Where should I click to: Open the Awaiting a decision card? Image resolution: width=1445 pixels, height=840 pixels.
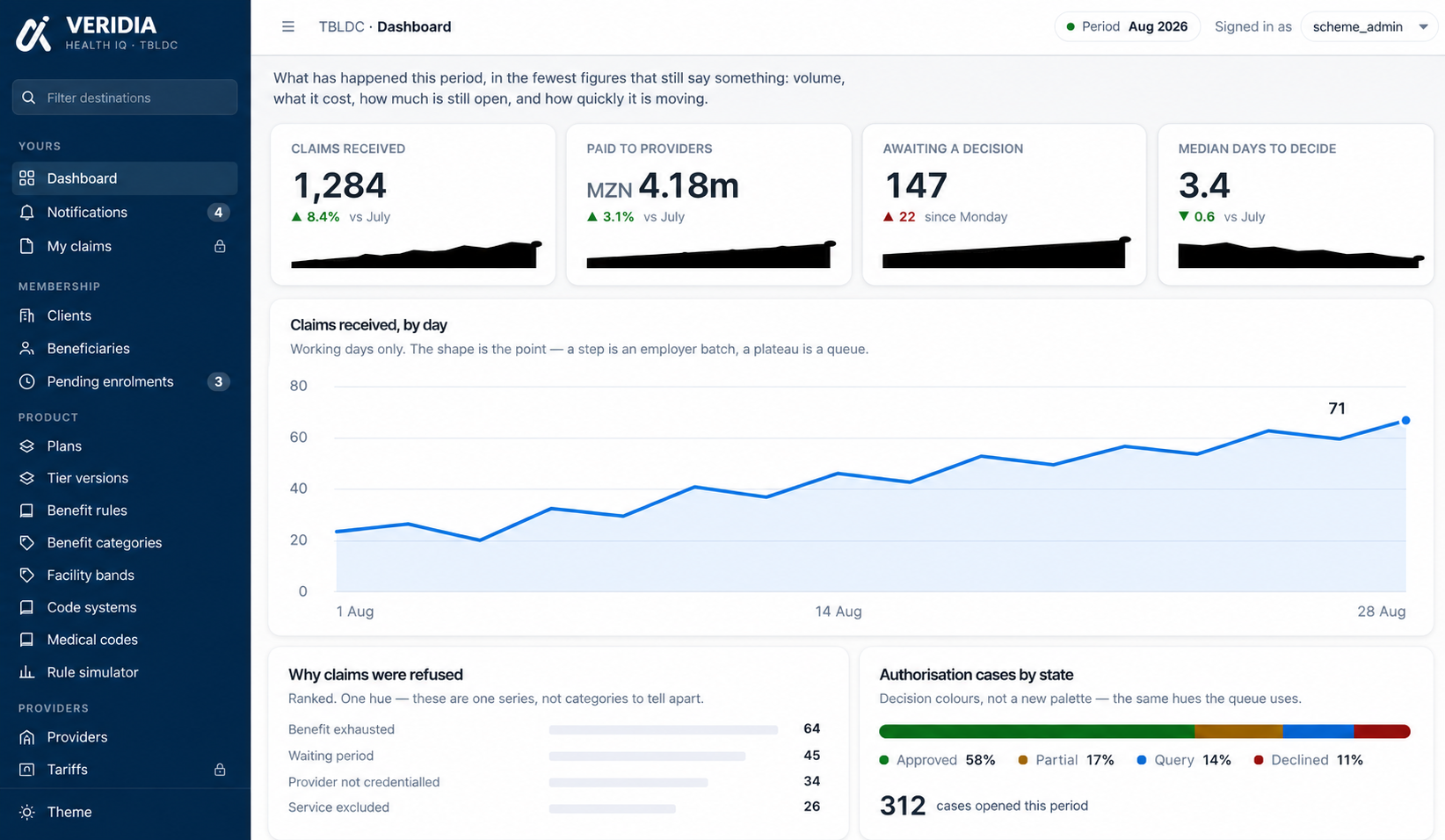click(x=1004, y=205)
